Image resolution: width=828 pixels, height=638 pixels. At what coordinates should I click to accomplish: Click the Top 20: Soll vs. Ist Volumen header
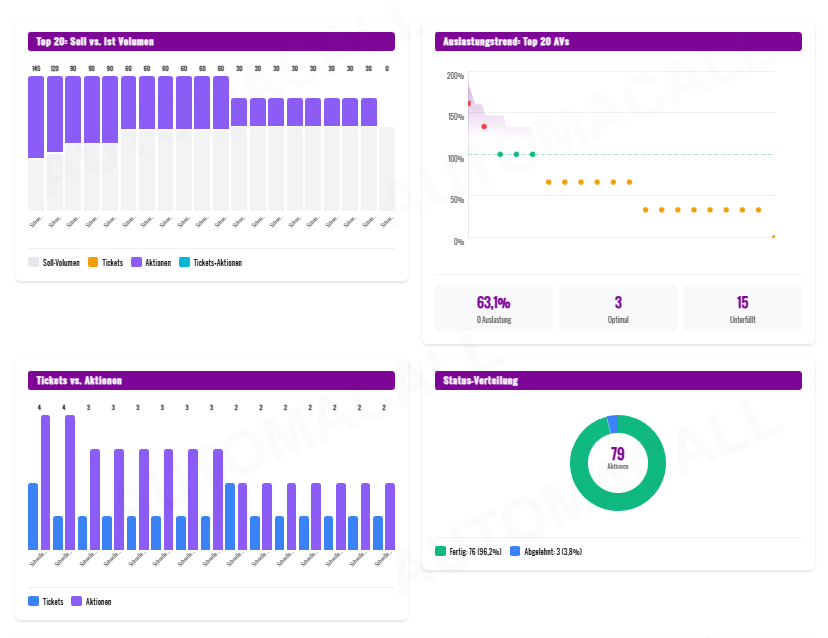pyautogui.click(x=211, y=41)
